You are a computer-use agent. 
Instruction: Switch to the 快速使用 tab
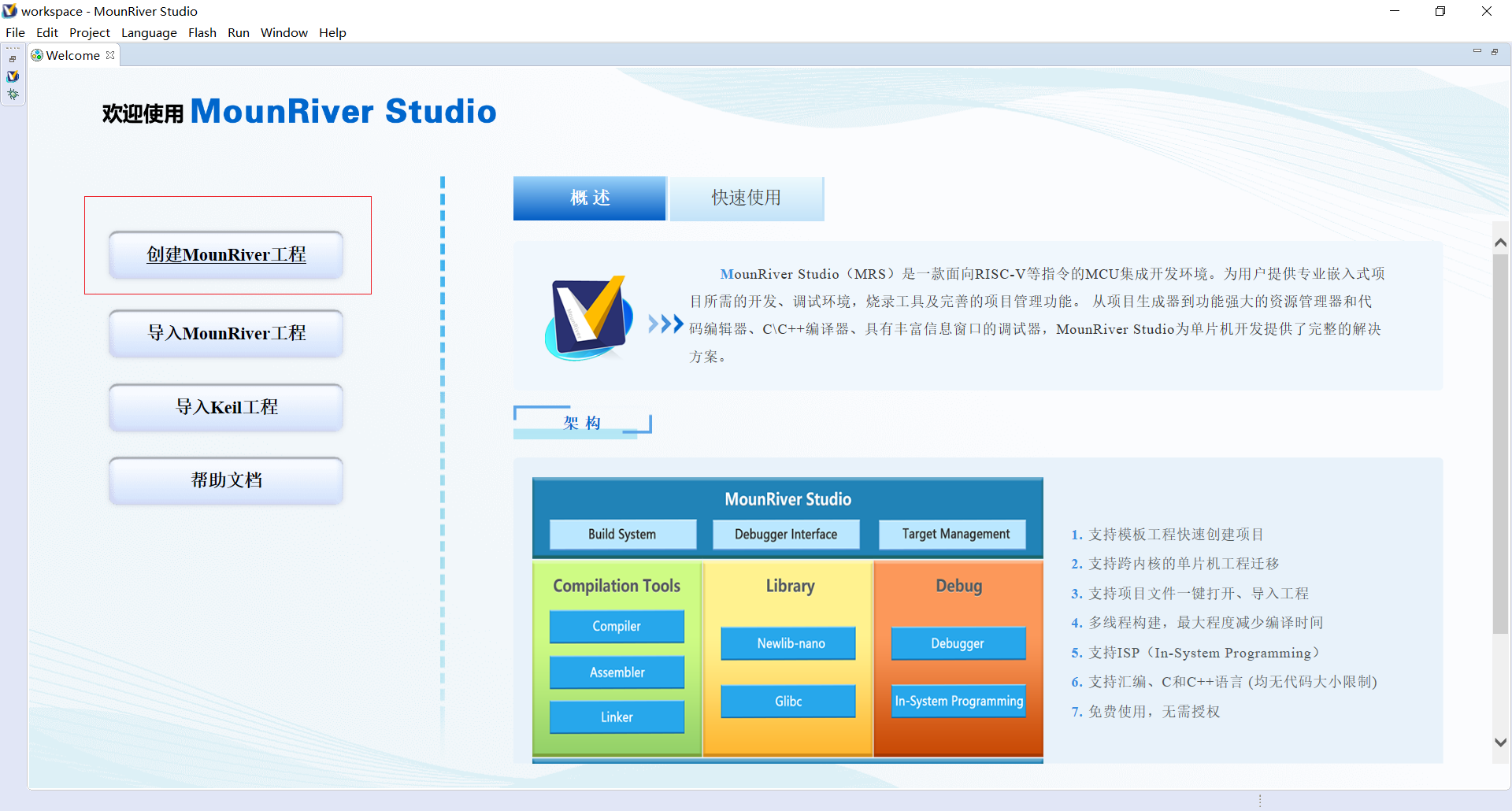point(747,198)
